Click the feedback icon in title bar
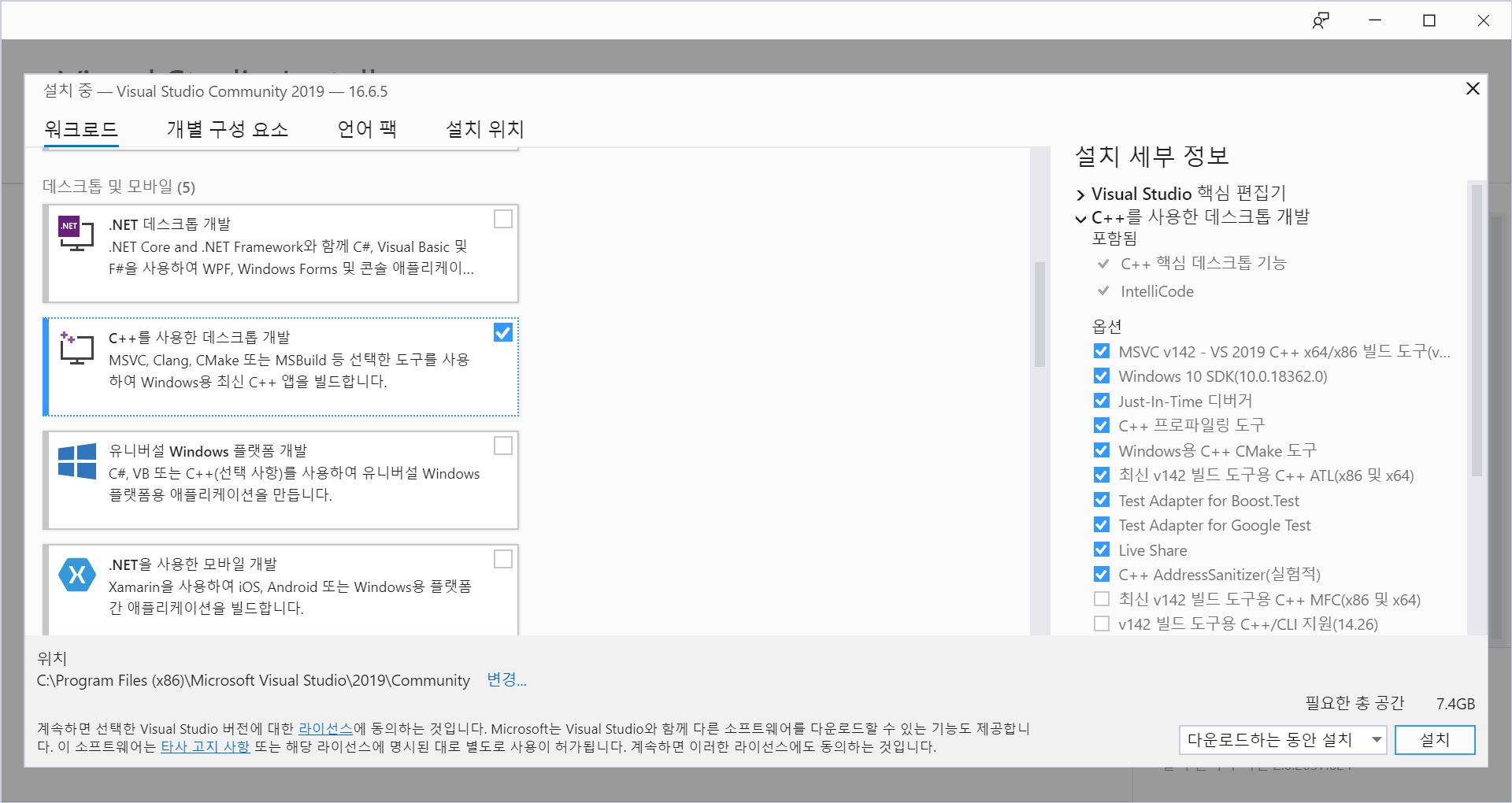 click(x=1321, y=20)
